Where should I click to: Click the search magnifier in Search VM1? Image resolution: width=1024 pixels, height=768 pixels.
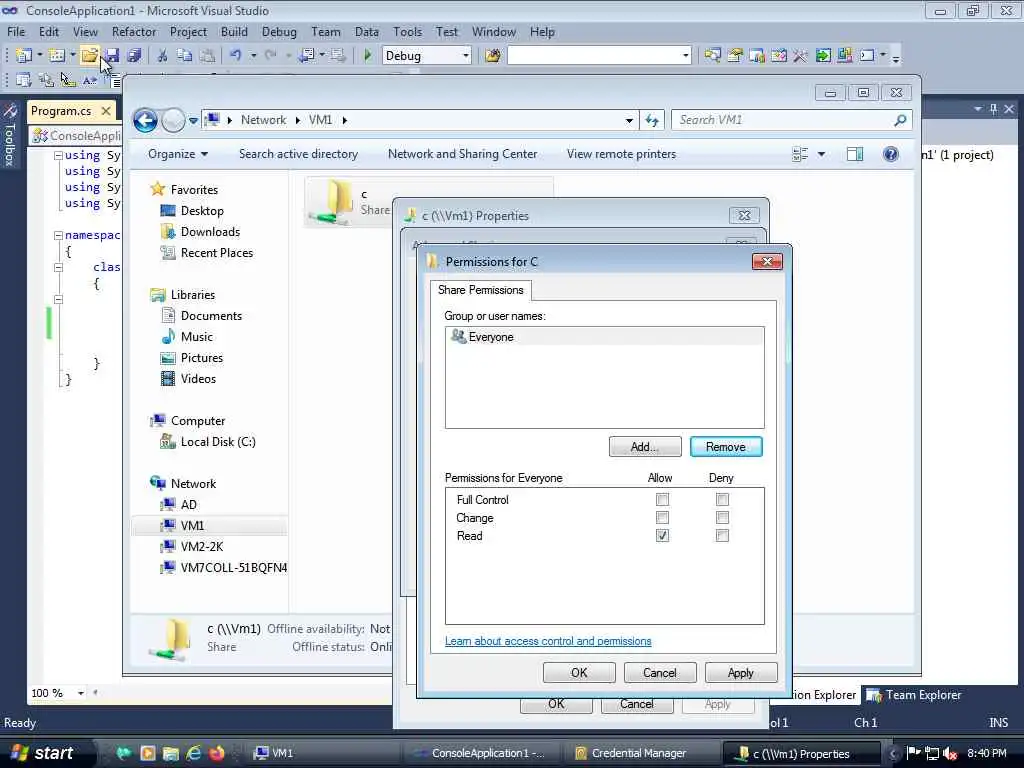(x=900, y=120)
